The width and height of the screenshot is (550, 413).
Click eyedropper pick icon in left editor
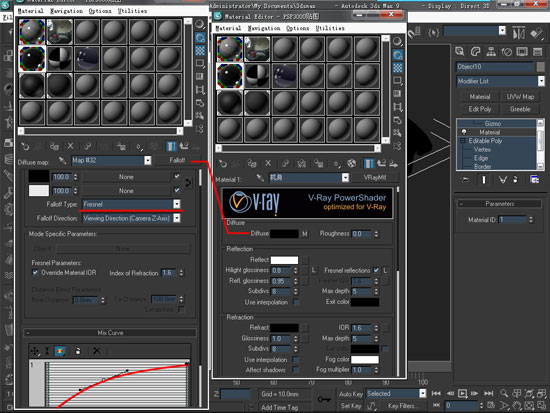point(62,161)
